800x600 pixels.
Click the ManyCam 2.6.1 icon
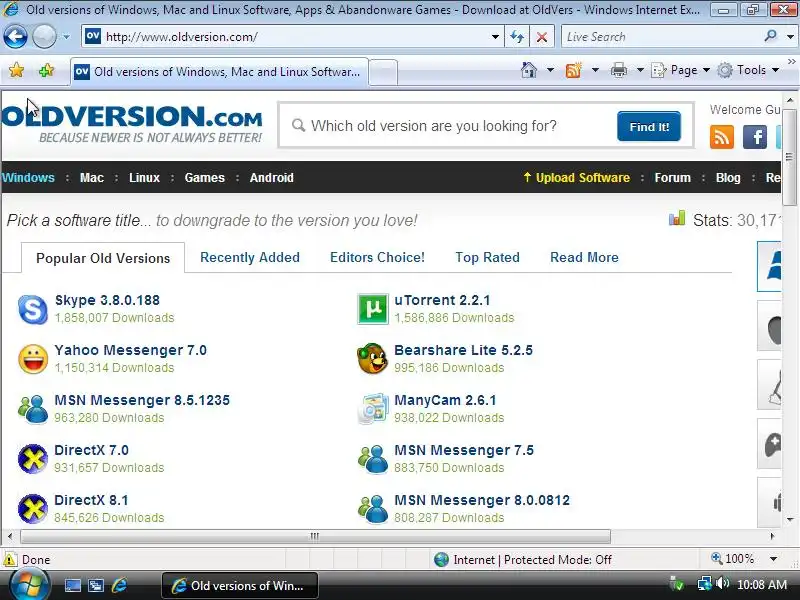372,409
